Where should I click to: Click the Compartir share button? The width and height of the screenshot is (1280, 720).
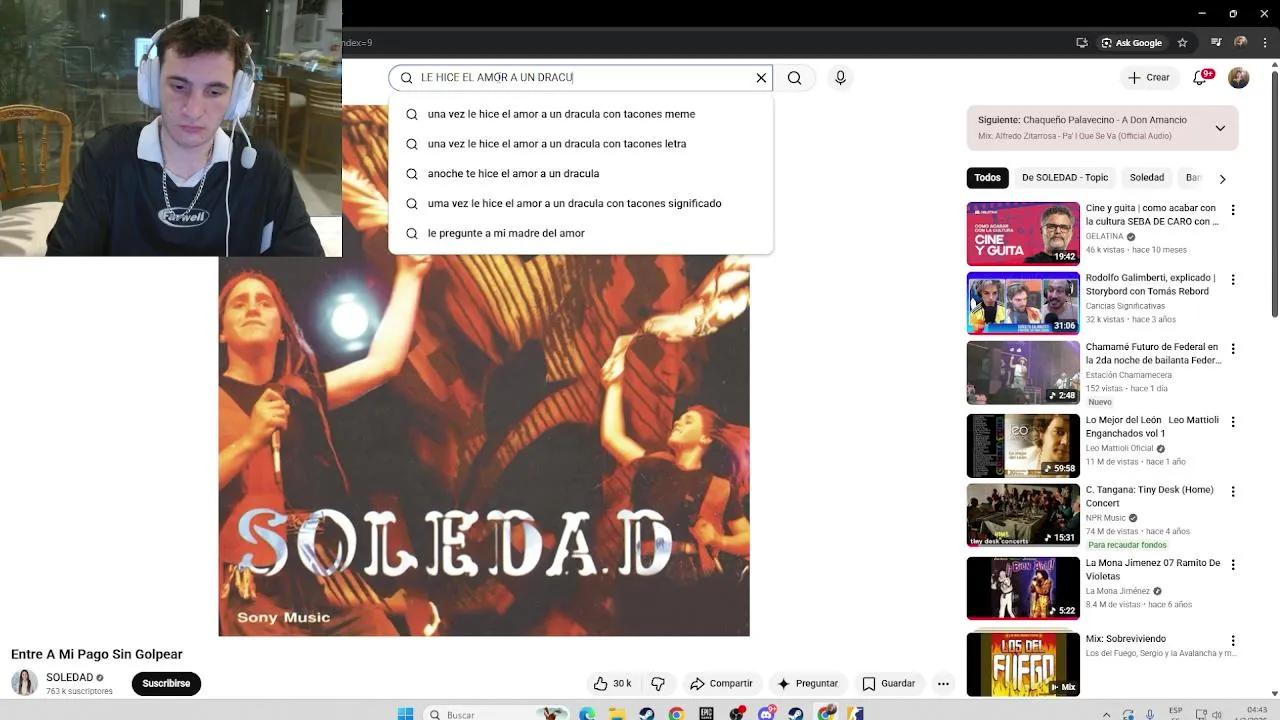coord(721,684)
